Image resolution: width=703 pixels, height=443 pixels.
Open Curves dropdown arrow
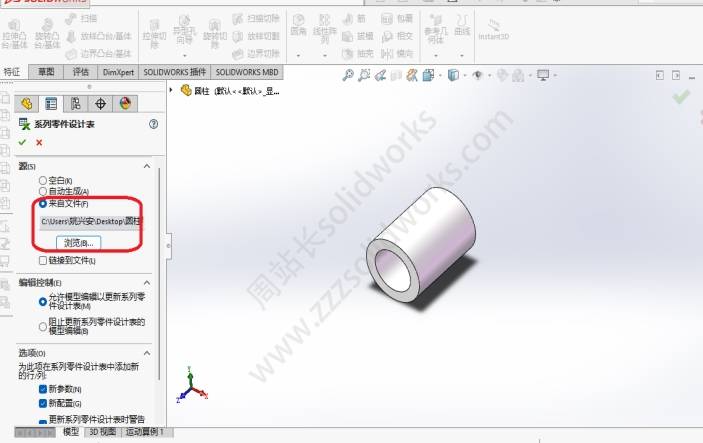(x=462, y=56)
